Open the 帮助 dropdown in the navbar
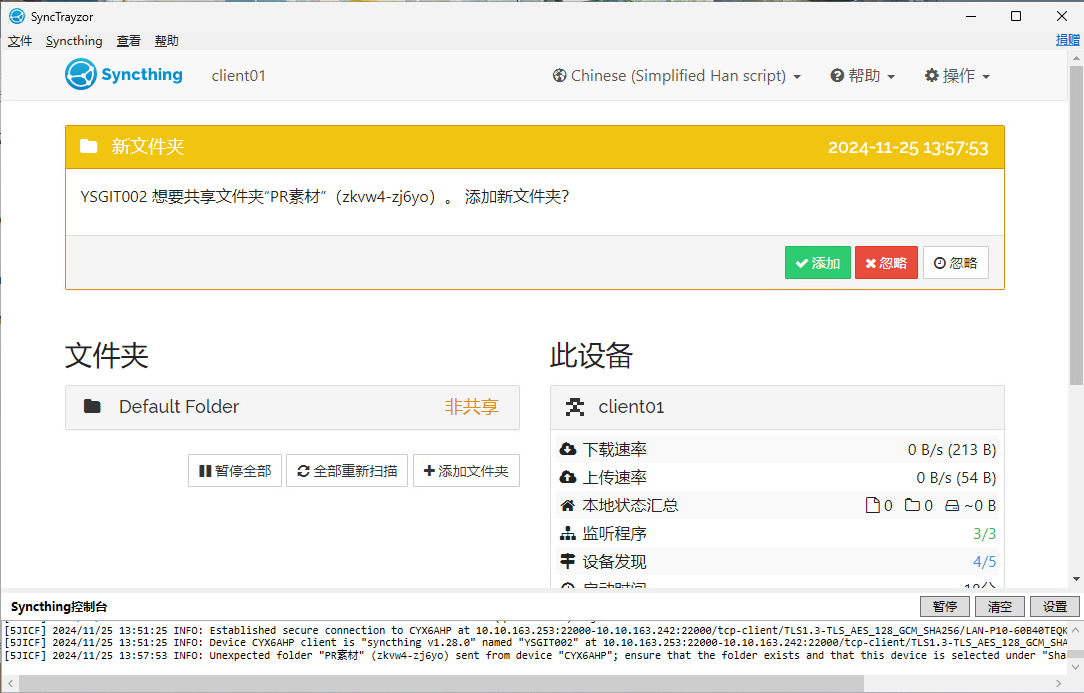This screenshot has height=693, width=1084. click(863, 75)
